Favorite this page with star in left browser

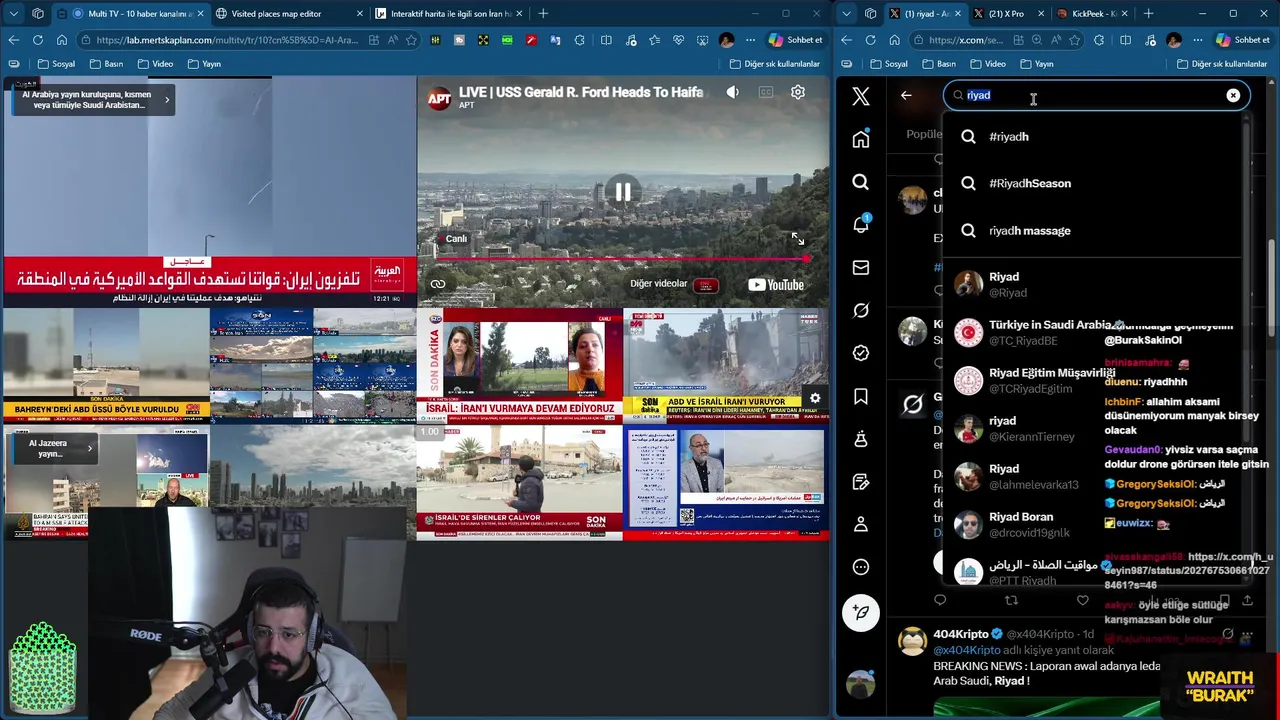410,40
